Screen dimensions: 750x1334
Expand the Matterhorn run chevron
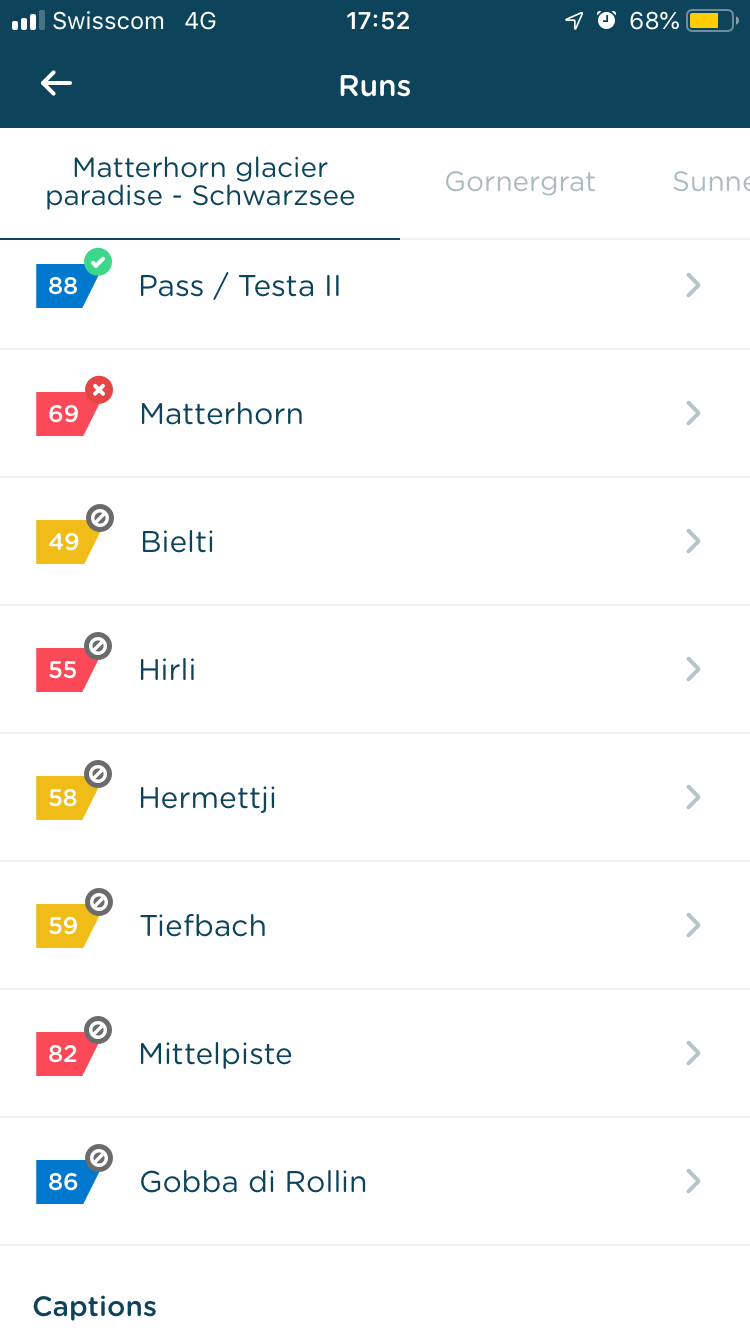pos(693,414)
